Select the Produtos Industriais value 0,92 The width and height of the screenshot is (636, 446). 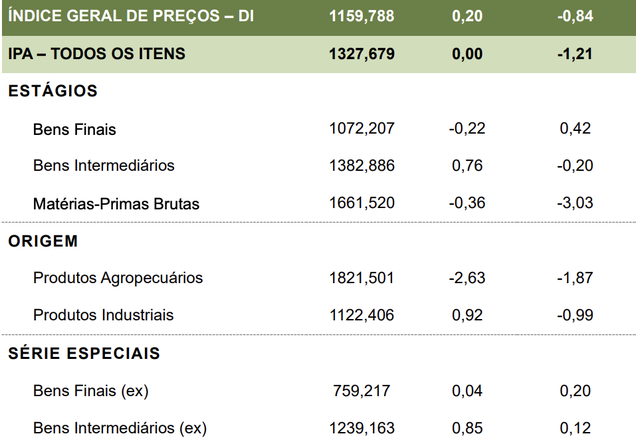pos(469,315)
